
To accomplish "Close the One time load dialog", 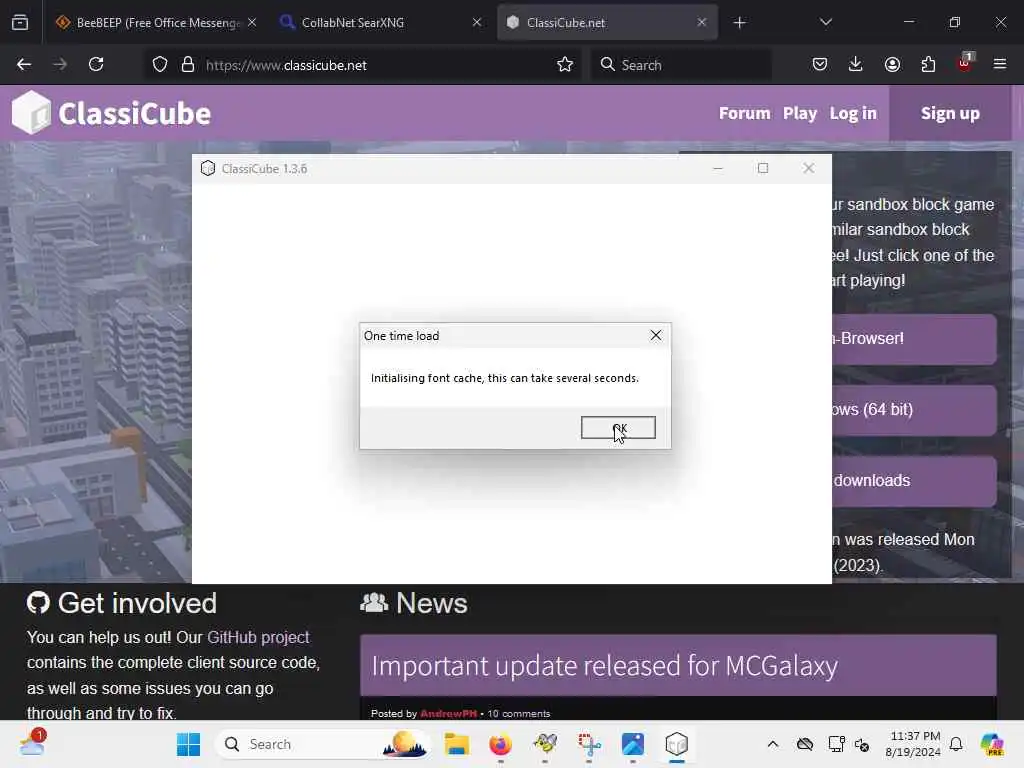I will click(656, 335).
